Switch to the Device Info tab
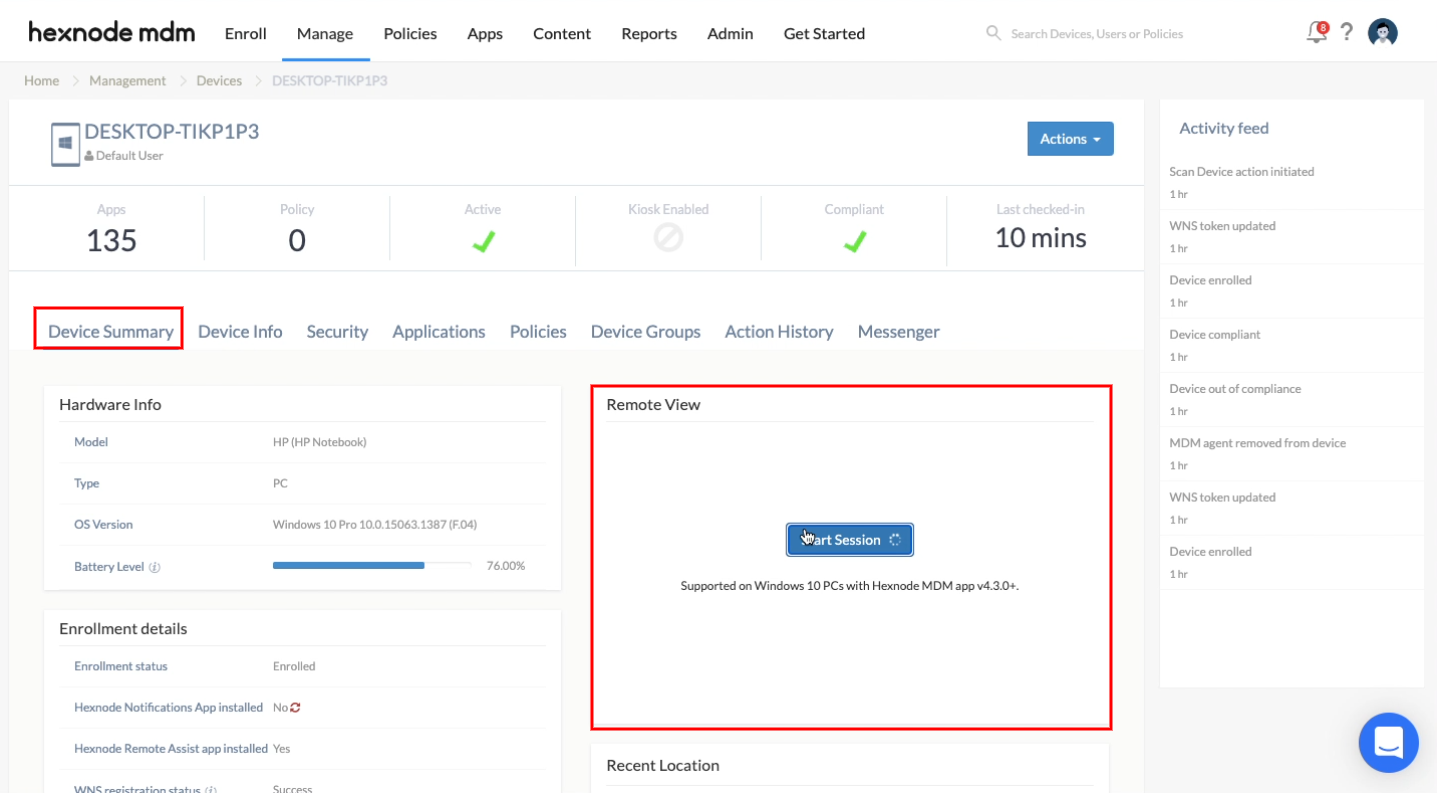Viewport: 1437px width, 793px height. tap(240, 331)
